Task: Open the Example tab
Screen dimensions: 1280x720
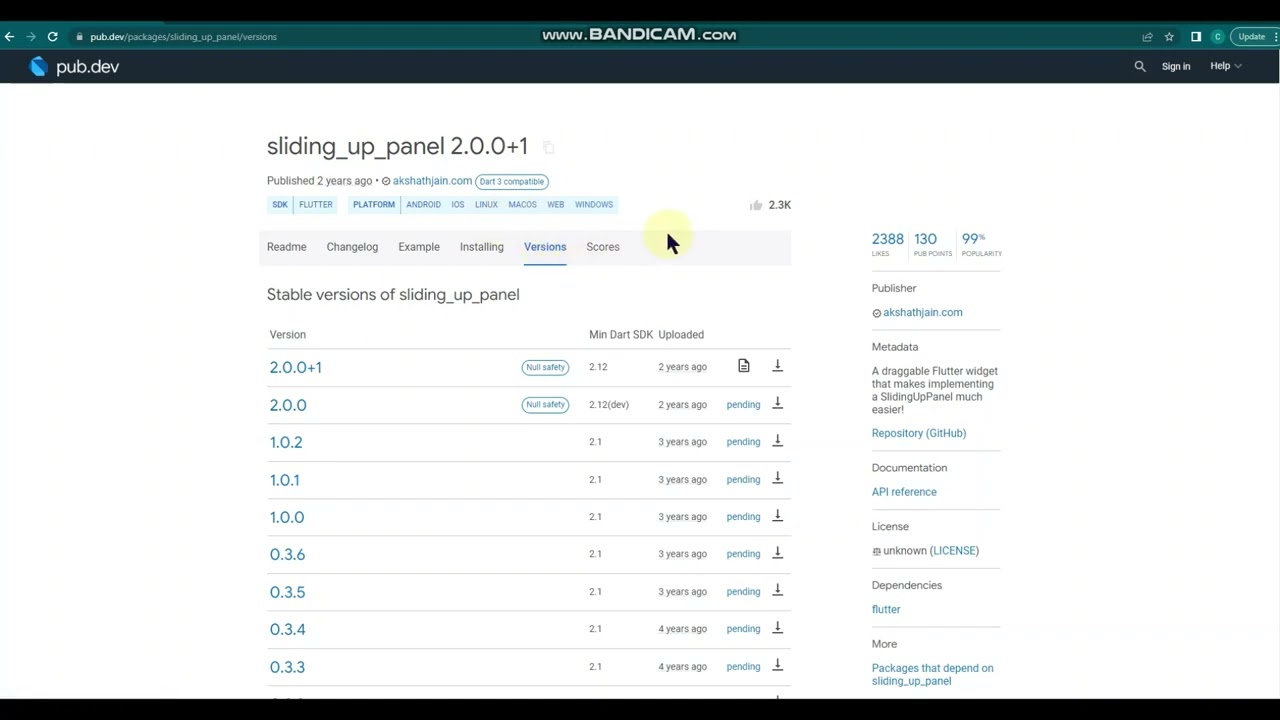Action: point(419,247)
